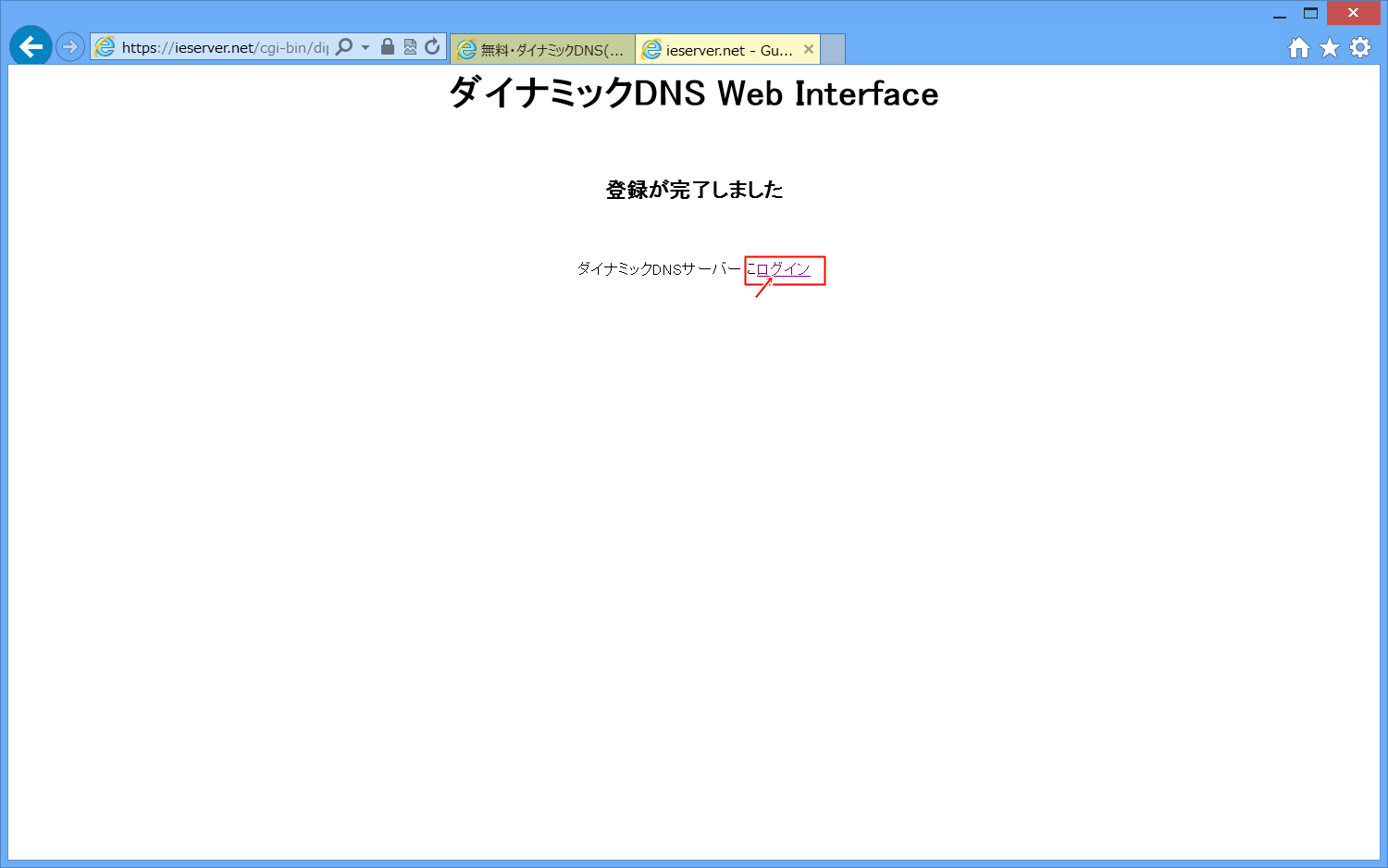
Task: Select the ieserver.net - Gu... tab
Action: pos(726,49)
